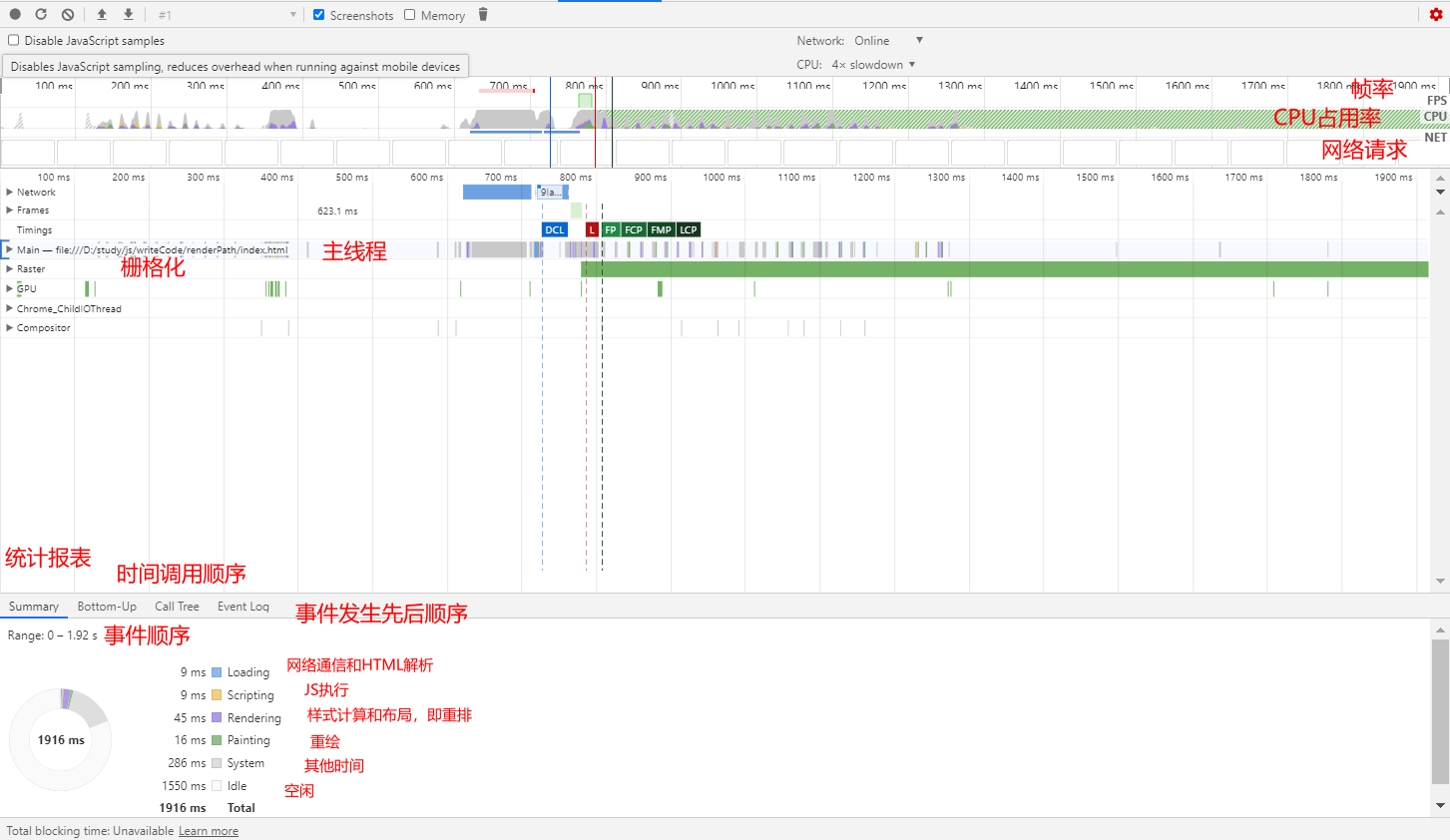The width and height of the screenshot is (1450, 840).
Task: Click the Clear recording icon
Action: (x=67, y=15)
